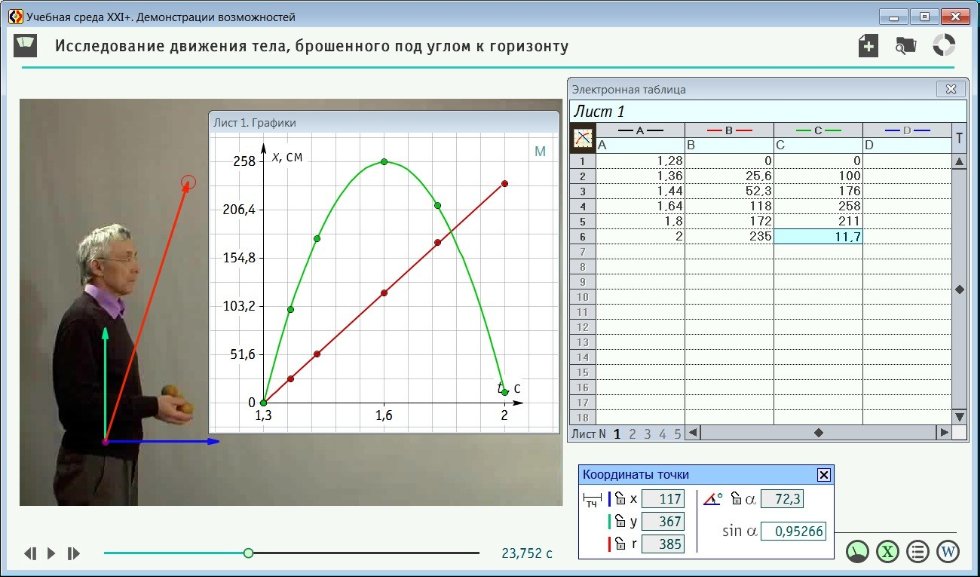The height and width of the screenshot is (577, 980).
Task: Export data via the green X (Excel) icon
Action: coord(889,551)
